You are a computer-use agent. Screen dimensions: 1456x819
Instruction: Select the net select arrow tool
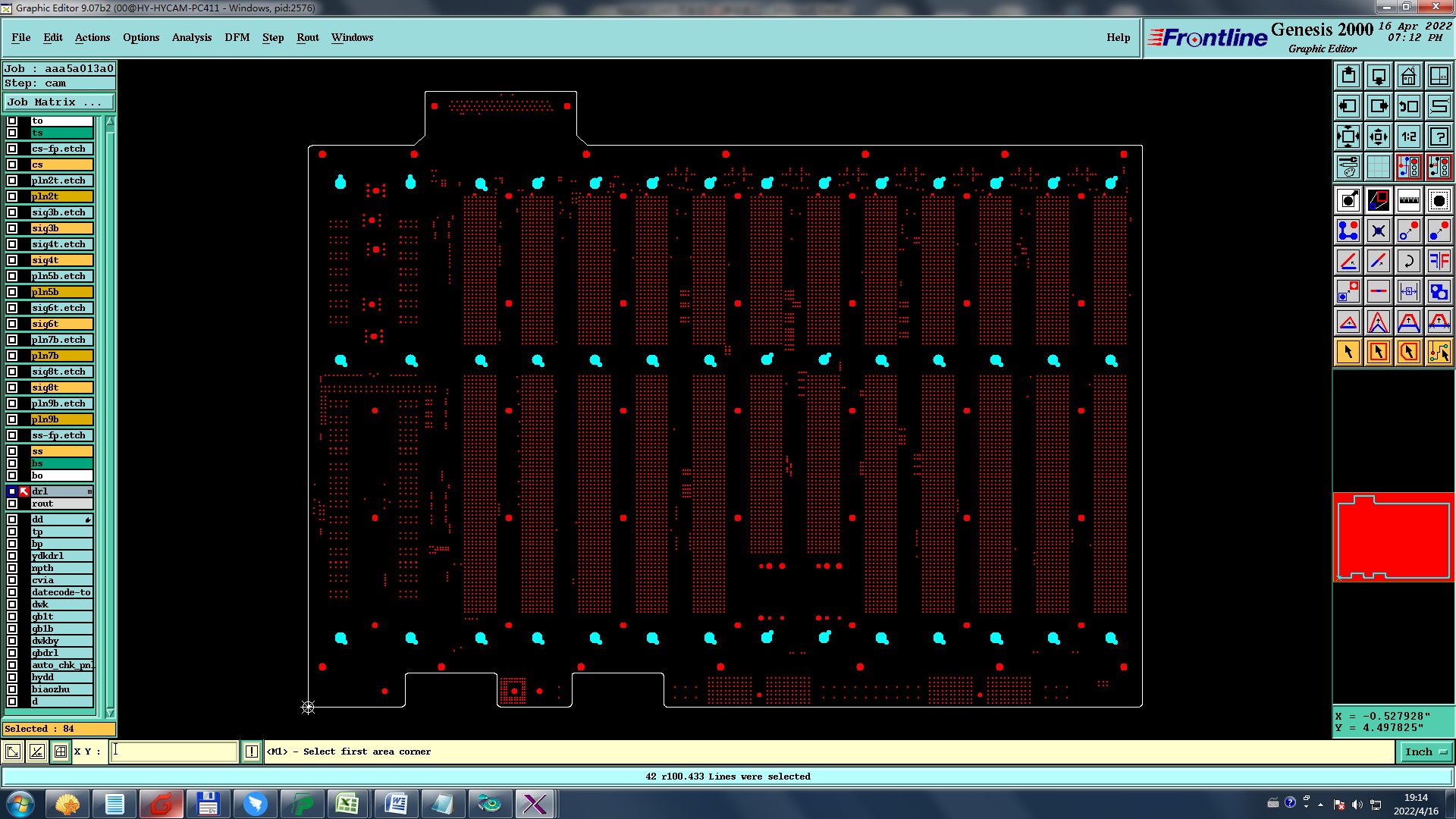tap(1439, 352)
